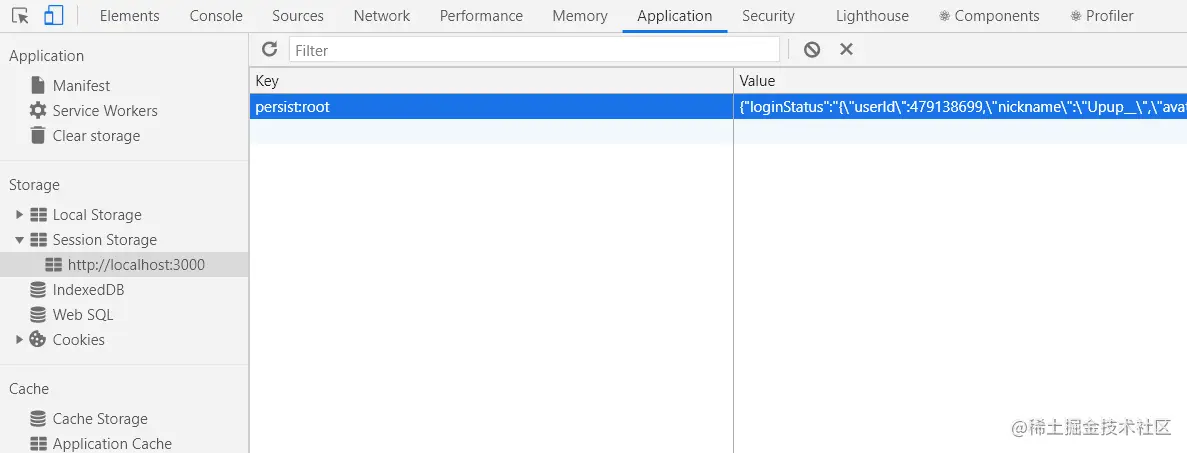Switch to the Elements tab
The image size is (1187, 453).
(x=129, y=16)
